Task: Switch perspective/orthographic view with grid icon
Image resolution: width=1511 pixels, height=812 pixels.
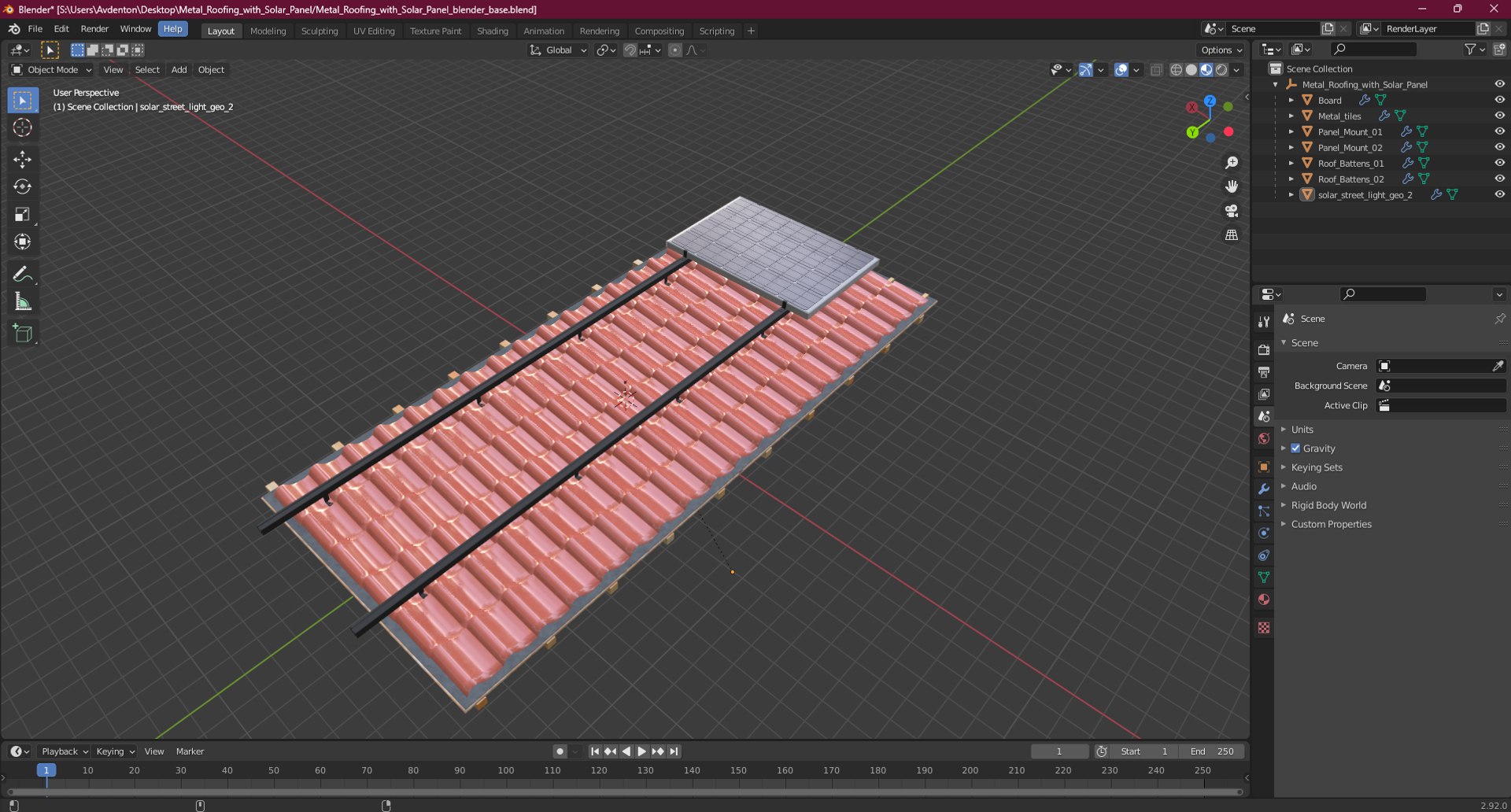Action: click(1232, 235)
